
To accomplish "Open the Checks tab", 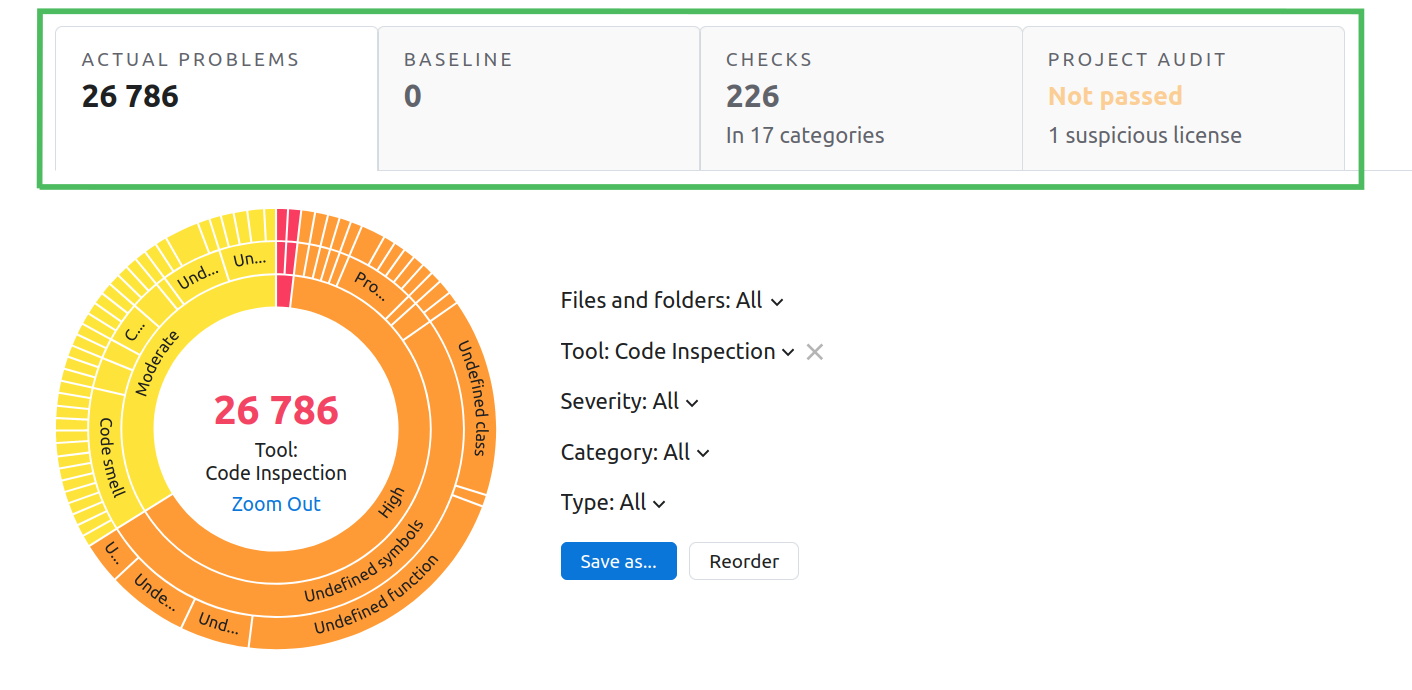I will pos(860,98).
